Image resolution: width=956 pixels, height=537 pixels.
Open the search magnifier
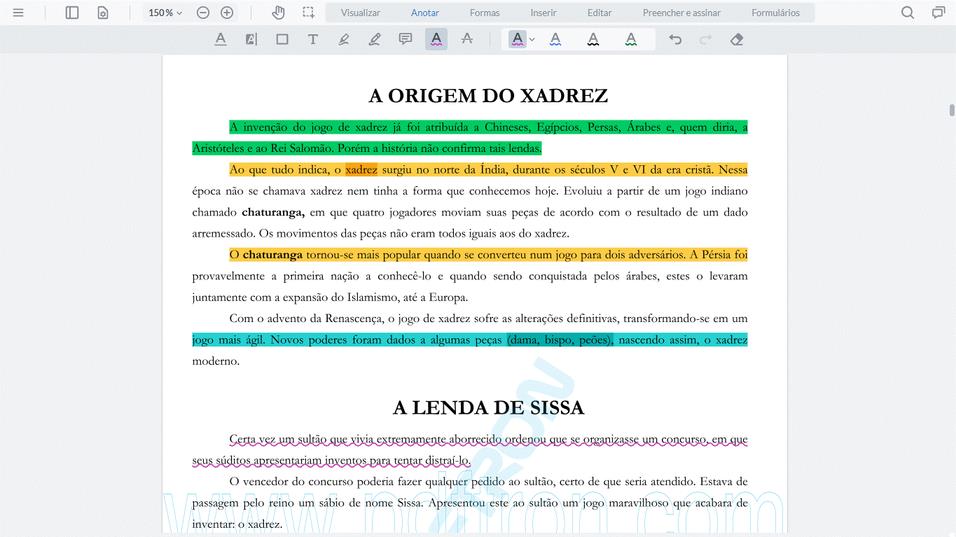click(907, 13)
